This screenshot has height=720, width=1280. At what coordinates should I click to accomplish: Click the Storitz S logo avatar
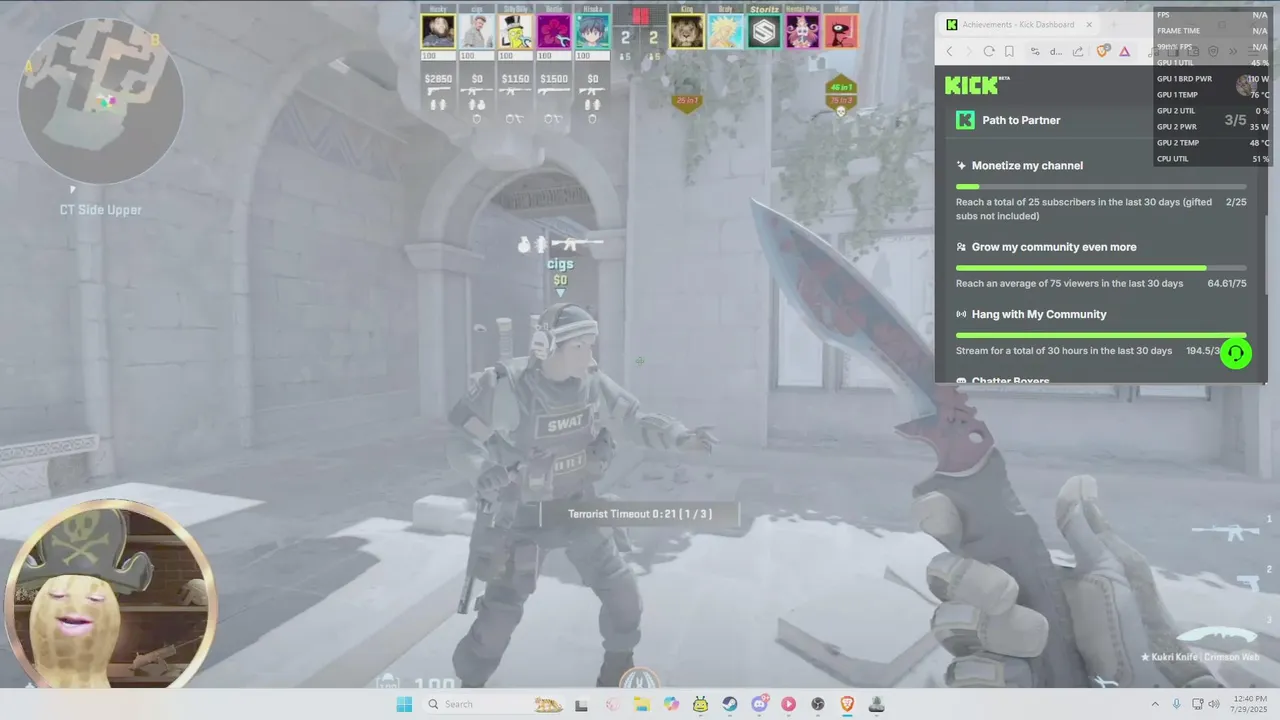(764, 31)
